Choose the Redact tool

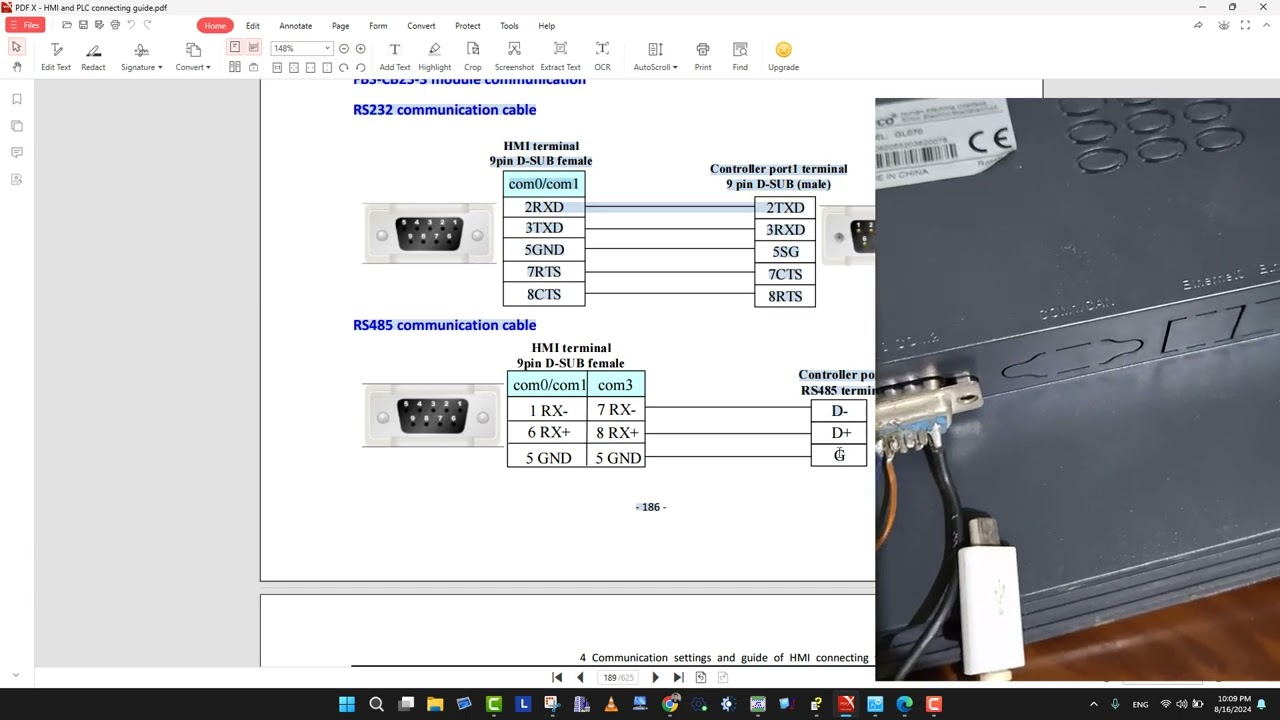tap(93, 57)
